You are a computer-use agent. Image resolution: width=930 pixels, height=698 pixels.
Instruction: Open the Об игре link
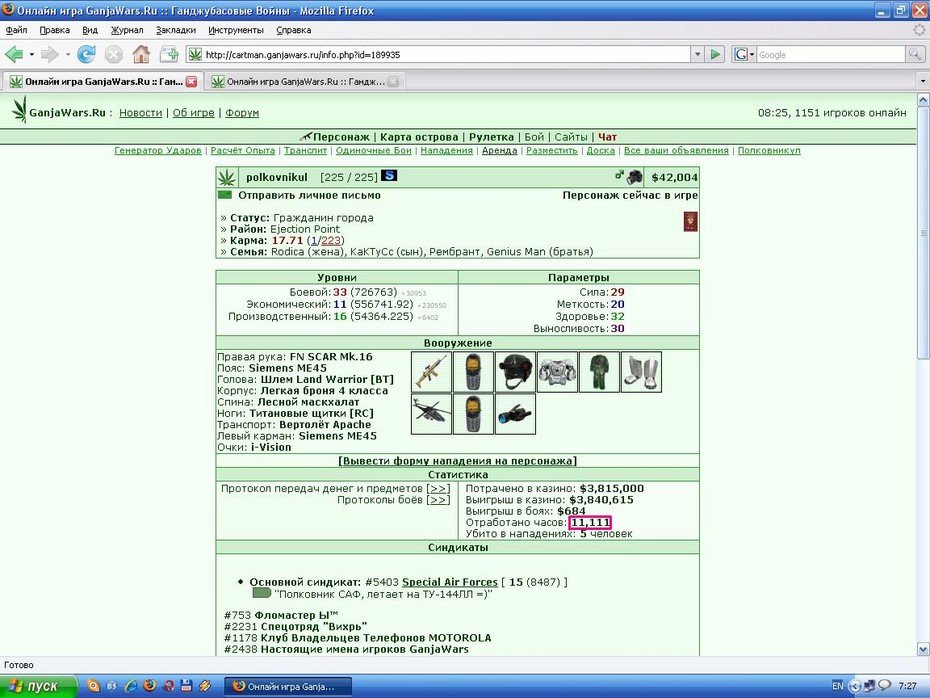[193, 113]
